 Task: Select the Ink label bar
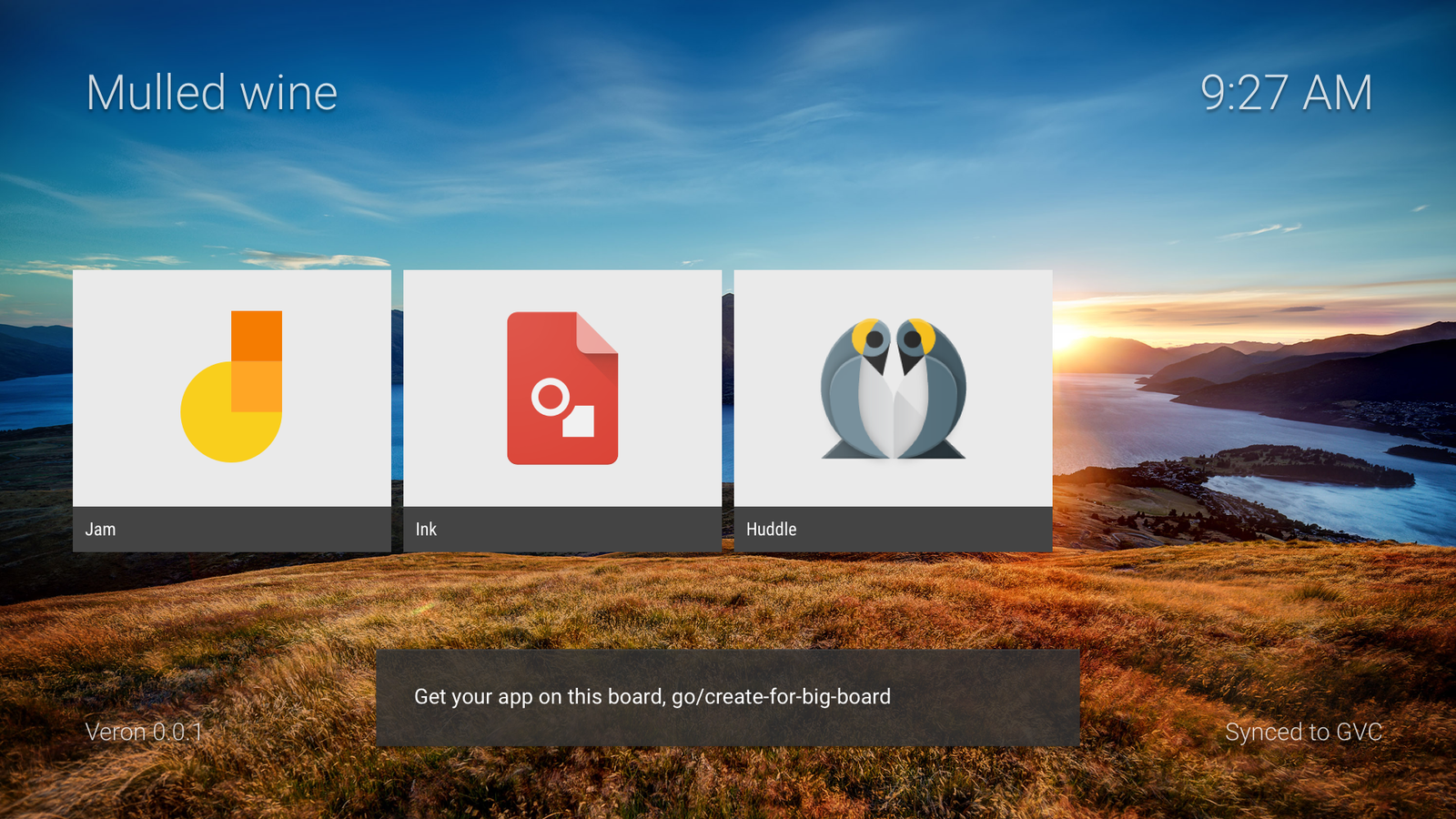tap(562, 530)
